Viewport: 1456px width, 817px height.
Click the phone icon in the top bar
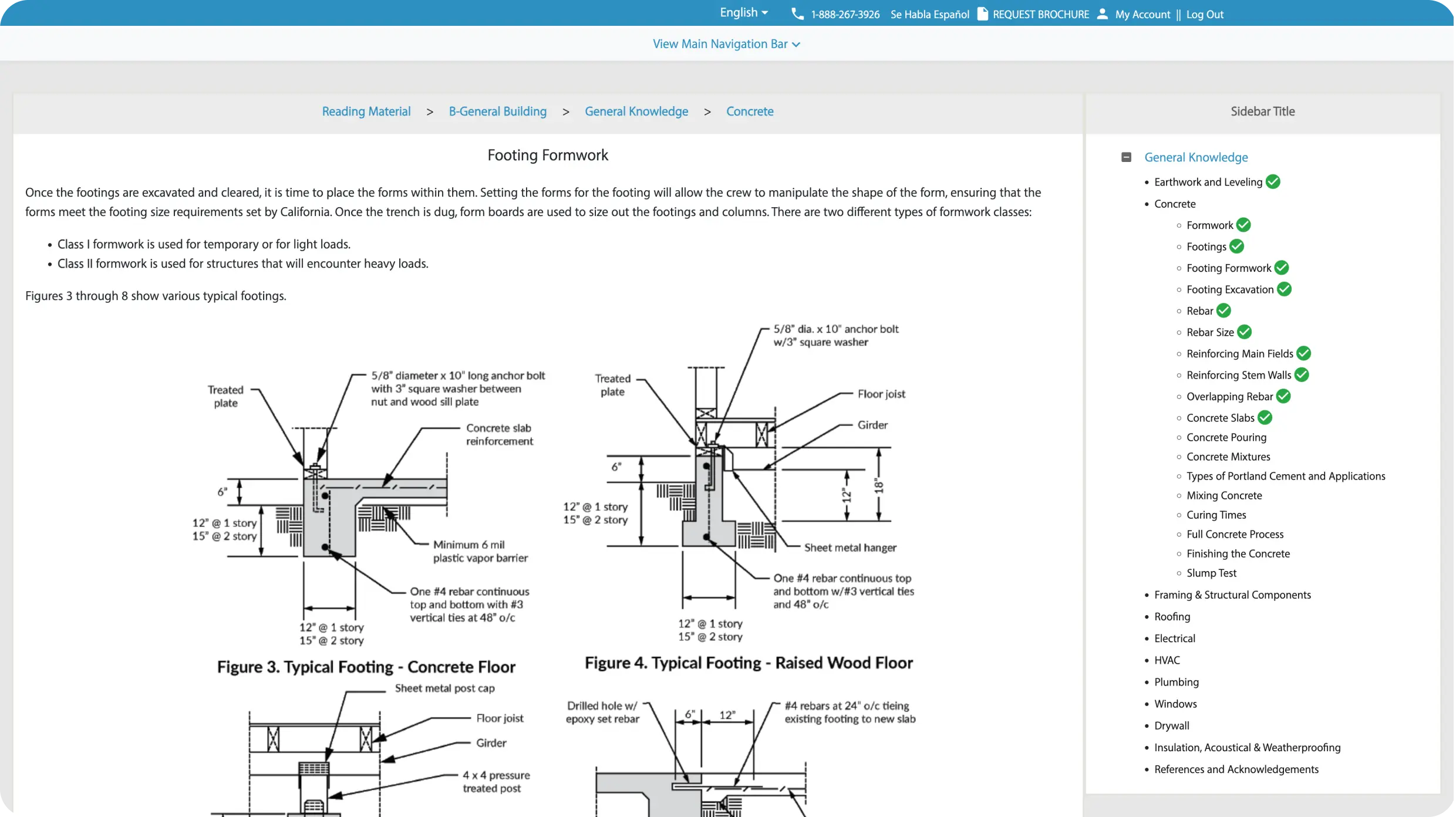pos(797,13)
